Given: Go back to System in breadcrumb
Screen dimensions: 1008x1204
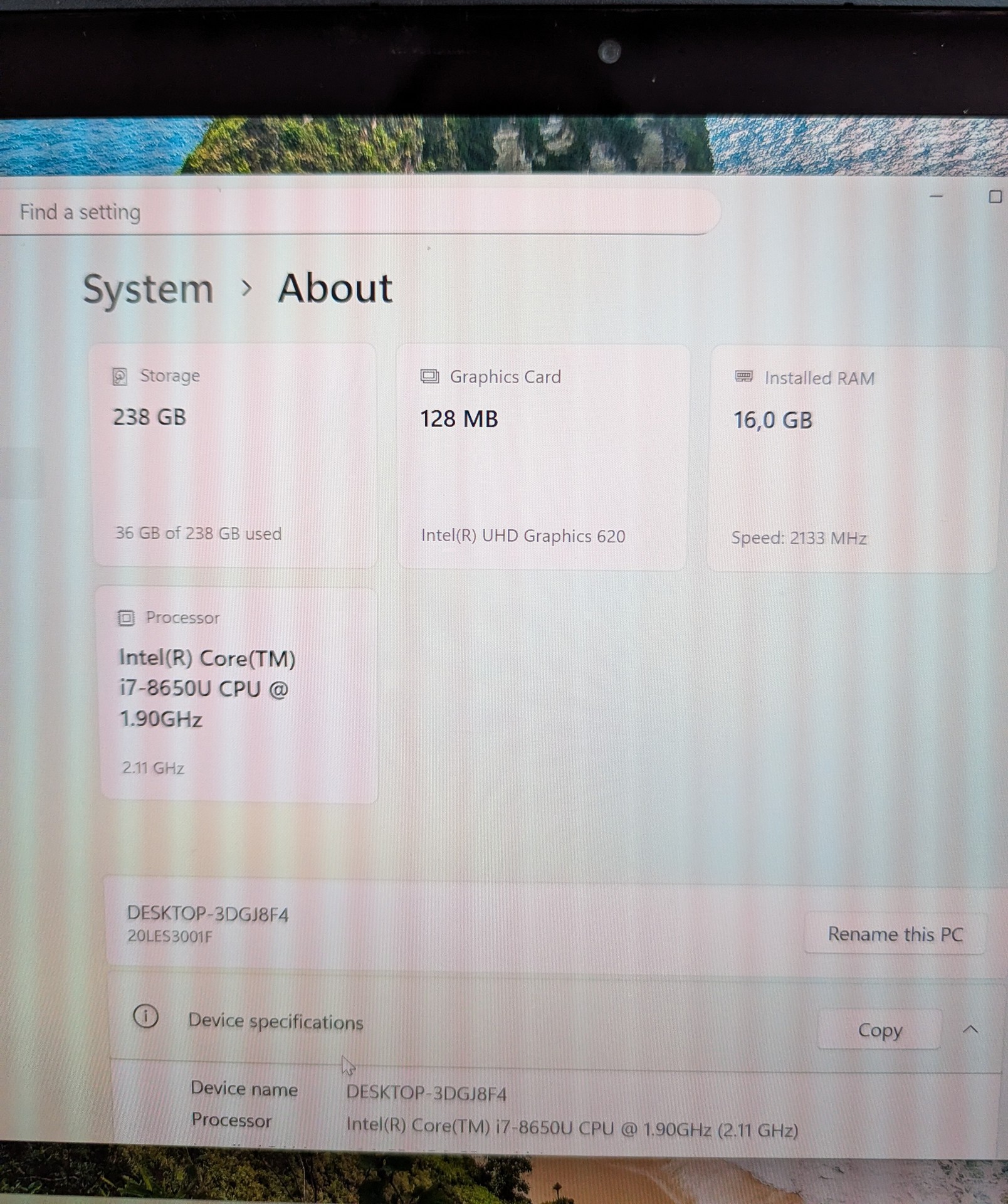Looking at the screenshot, I should click(x=148, y=289).
